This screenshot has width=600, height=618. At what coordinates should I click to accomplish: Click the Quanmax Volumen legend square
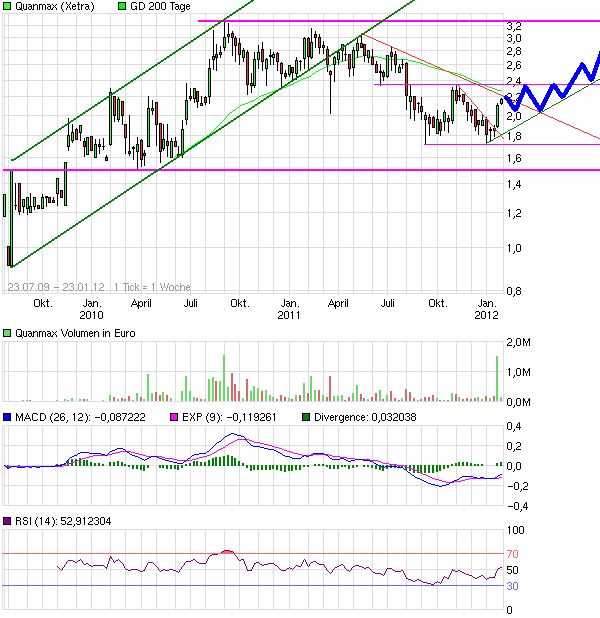tap(8, 333)
